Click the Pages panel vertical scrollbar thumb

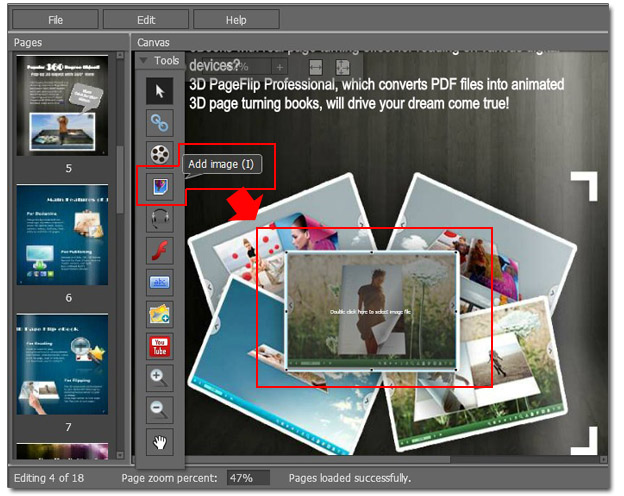pos(120,180)
